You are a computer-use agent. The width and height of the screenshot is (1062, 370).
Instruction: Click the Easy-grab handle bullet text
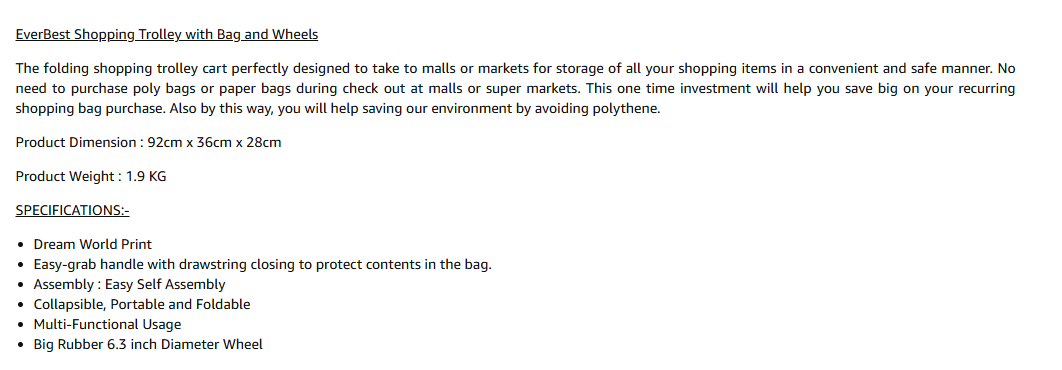263,264
